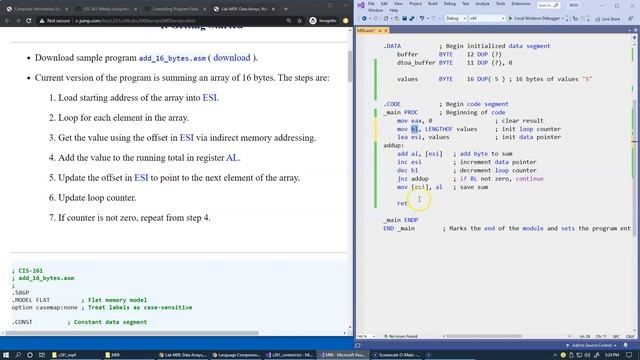Open the ESI link in step 3
Image resolution: width=640 pixels, height=360 pixels.
click(x=187, y=138)
